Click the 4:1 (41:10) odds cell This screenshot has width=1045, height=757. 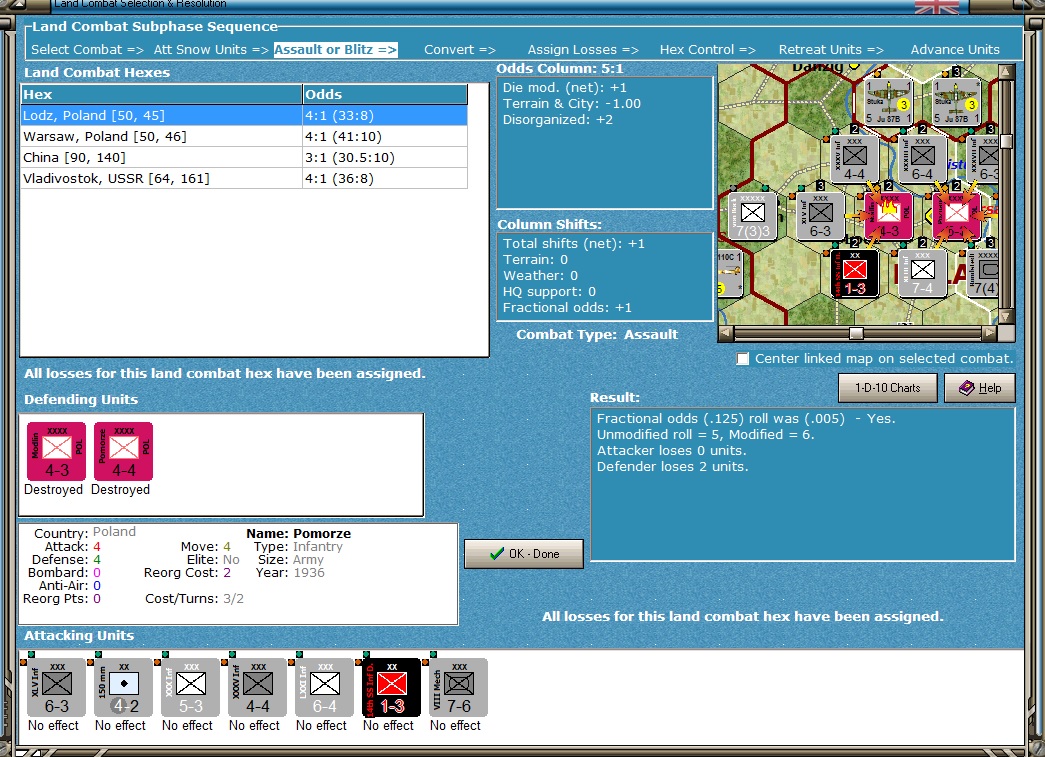click(x=385, y=137)
